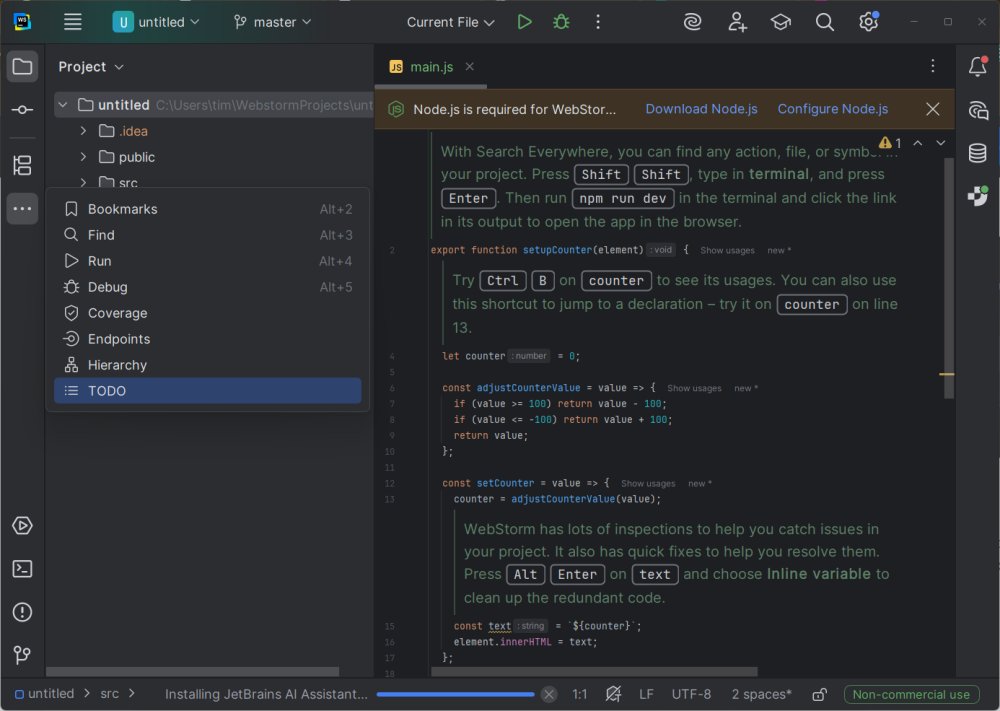This screenshot has height=711, width=1000.
Task: Click the AI Assistant installation progress bar
Action: [x=457, y=694]
